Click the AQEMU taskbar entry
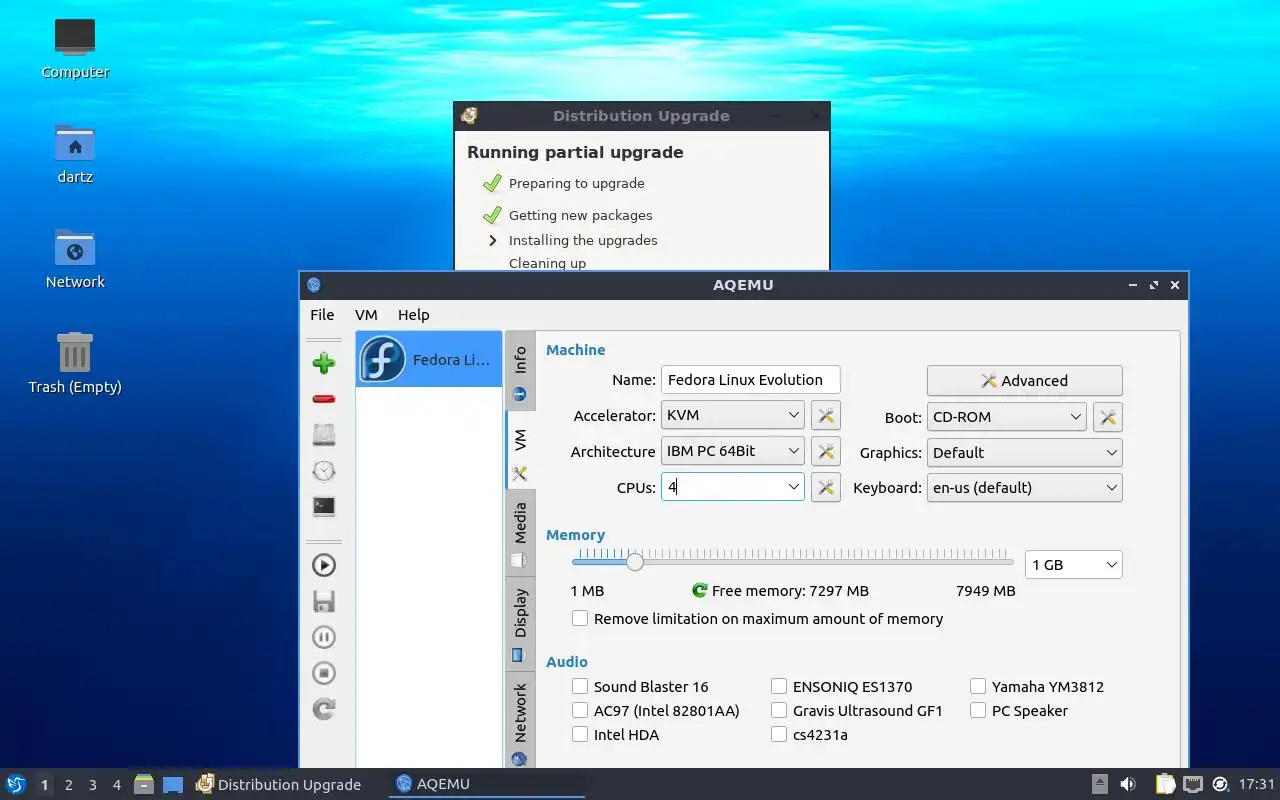The image size is (1280, 800). 486,784
